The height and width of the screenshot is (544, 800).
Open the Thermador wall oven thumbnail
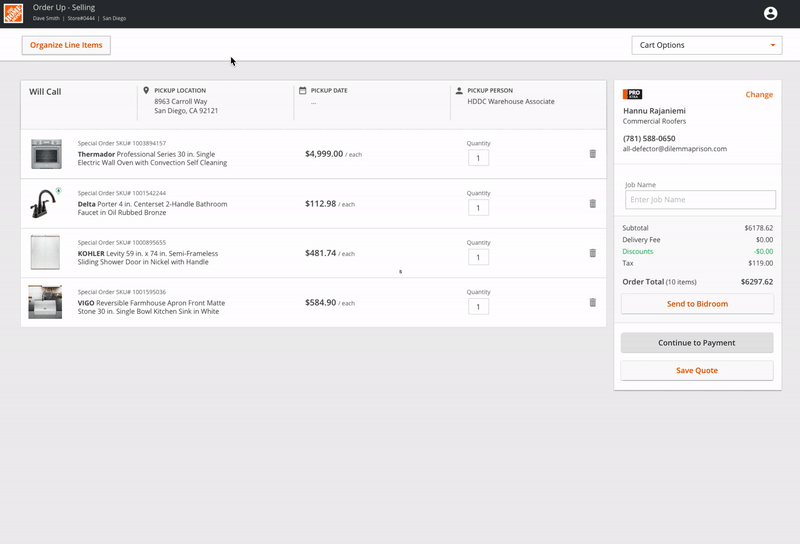pos(46,154)
